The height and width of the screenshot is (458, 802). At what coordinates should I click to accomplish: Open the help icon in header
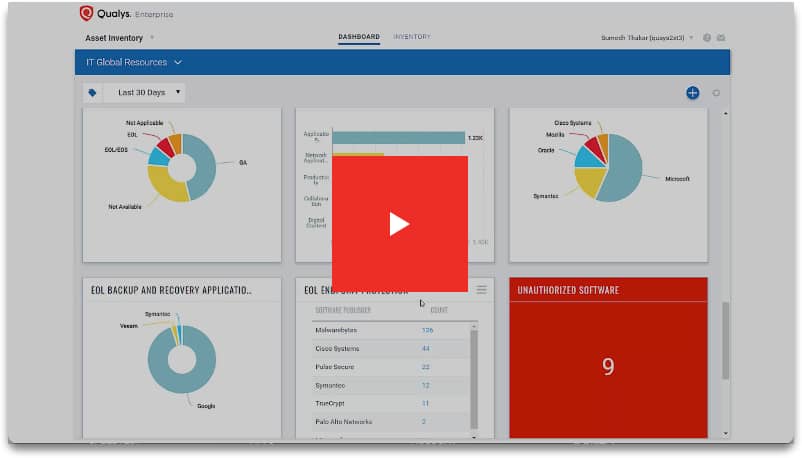click(707, 37)
